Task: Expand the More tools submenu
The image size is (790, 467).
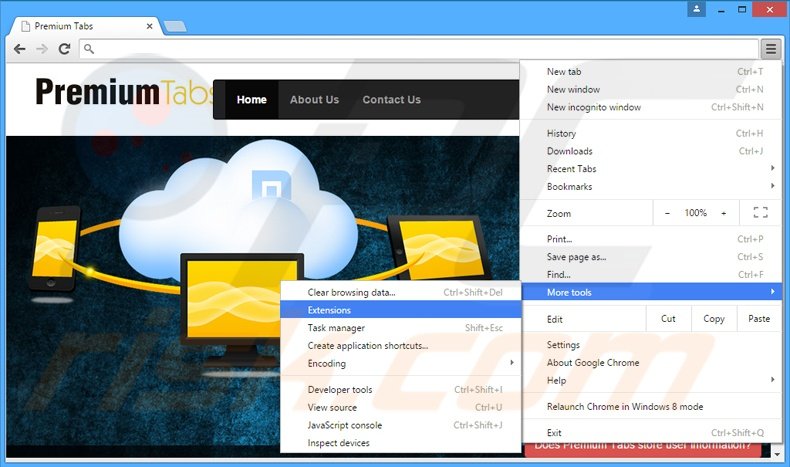Action: (x=651, y=292)
